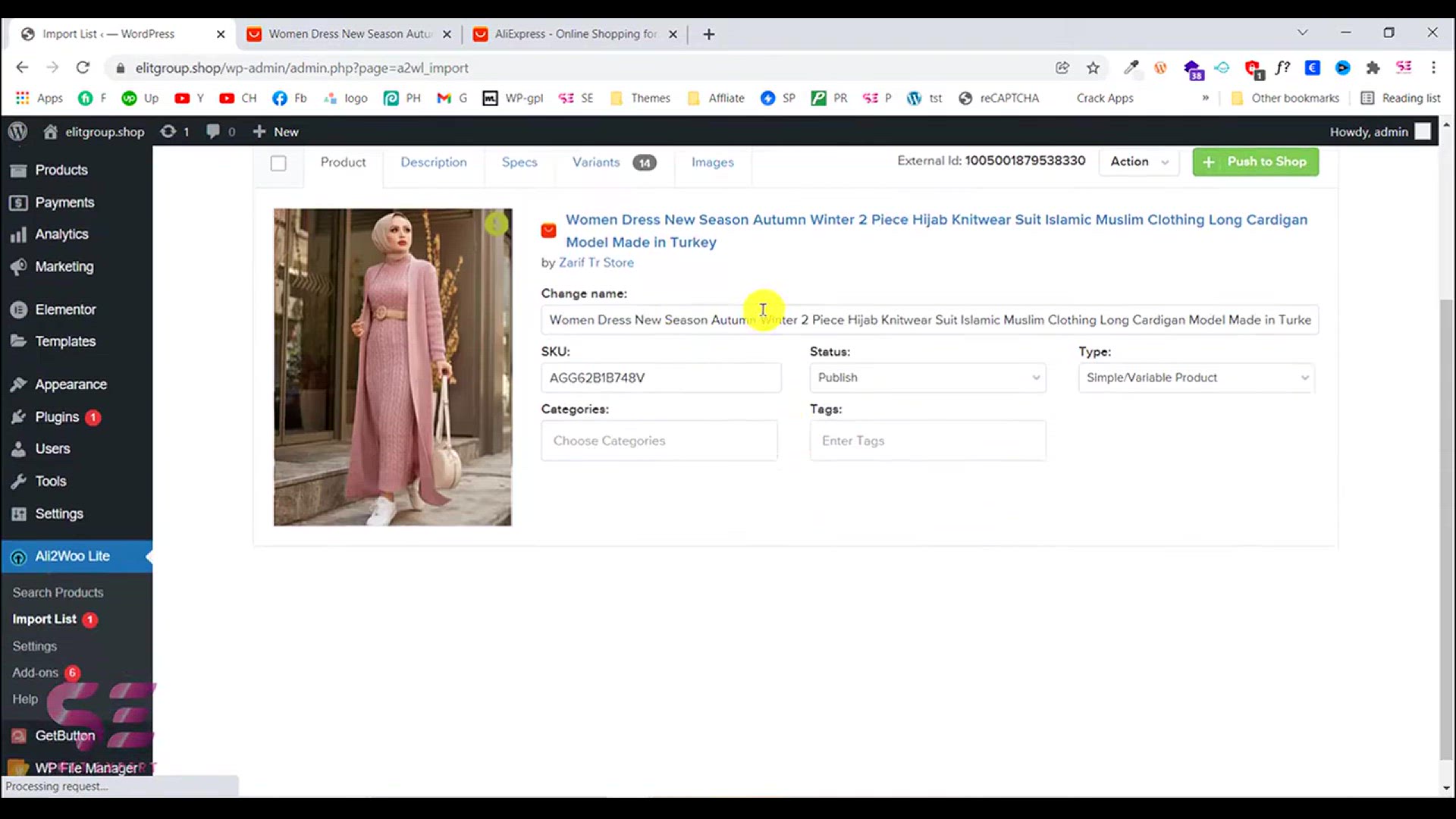Open the Reading list
Image resolution: width=1456 pixels, height=819 pixels.
tap(1401, 99)
